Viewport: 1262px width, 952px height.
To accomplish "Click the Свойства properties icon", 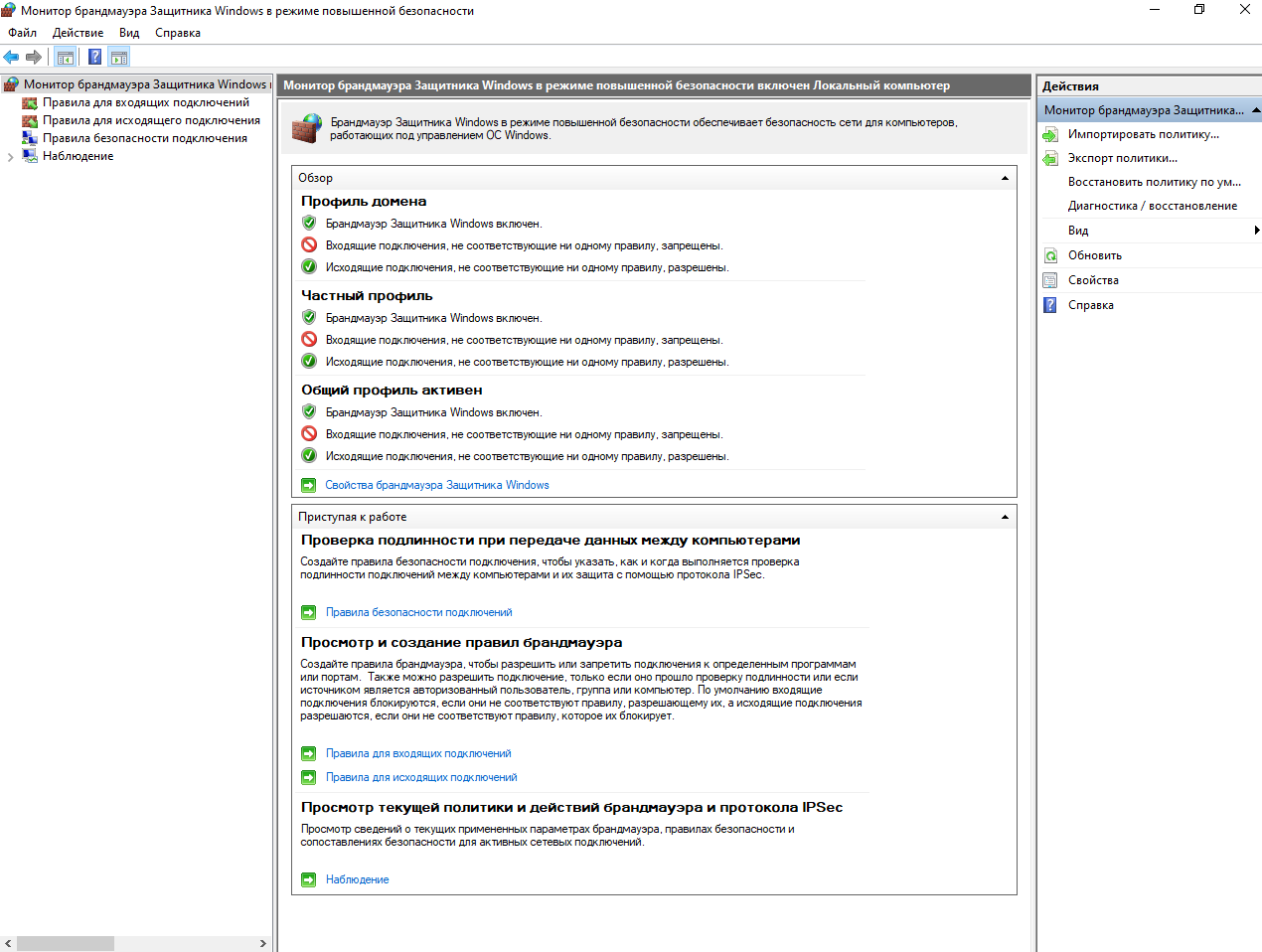I will [1050, 280].
